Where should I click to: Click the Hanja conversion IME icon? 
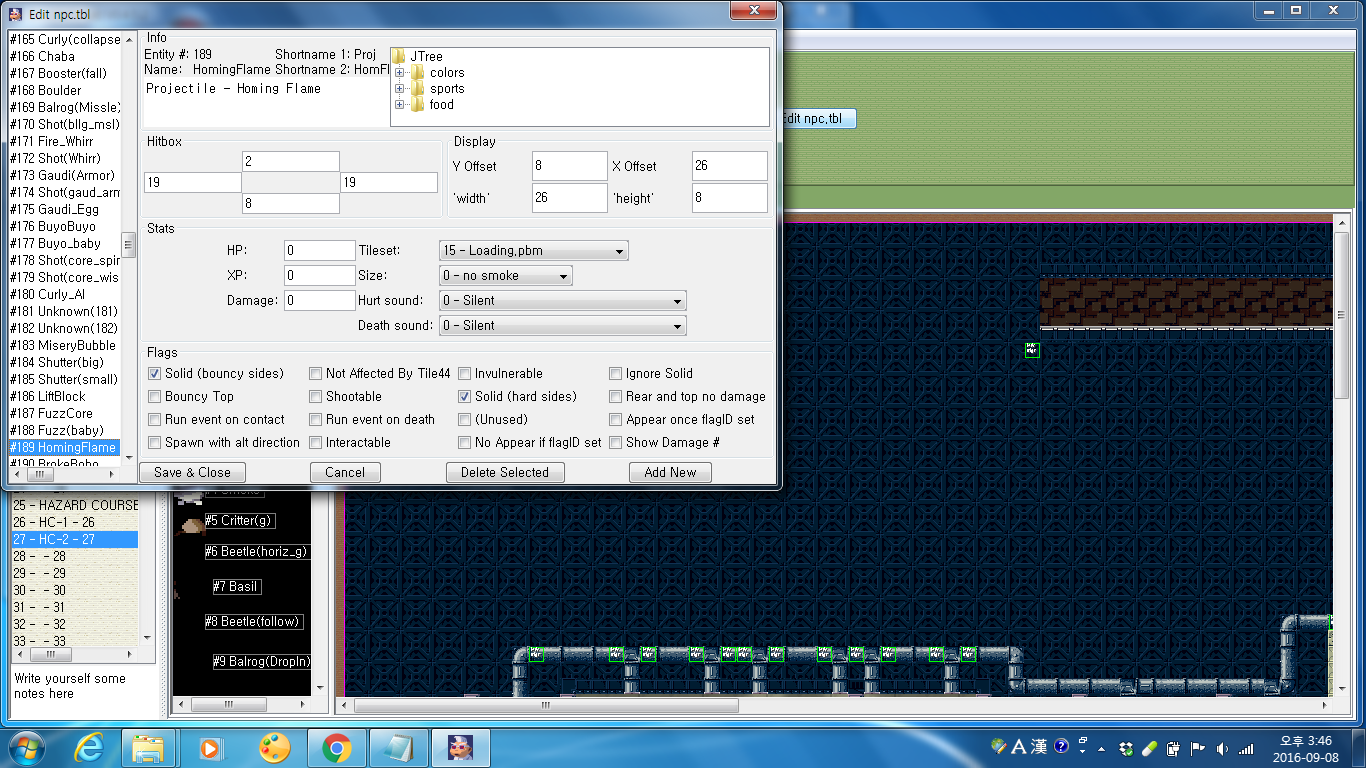(1039, 746)
